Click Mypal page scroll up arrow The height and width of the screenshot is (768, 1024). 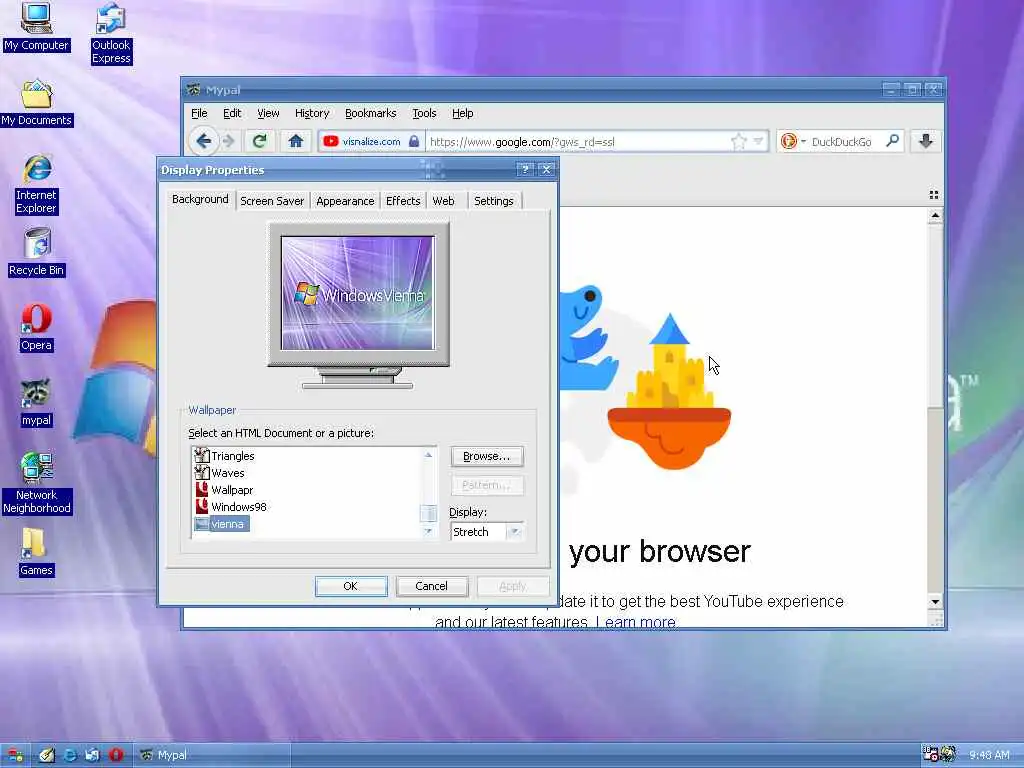coord(935,216)
